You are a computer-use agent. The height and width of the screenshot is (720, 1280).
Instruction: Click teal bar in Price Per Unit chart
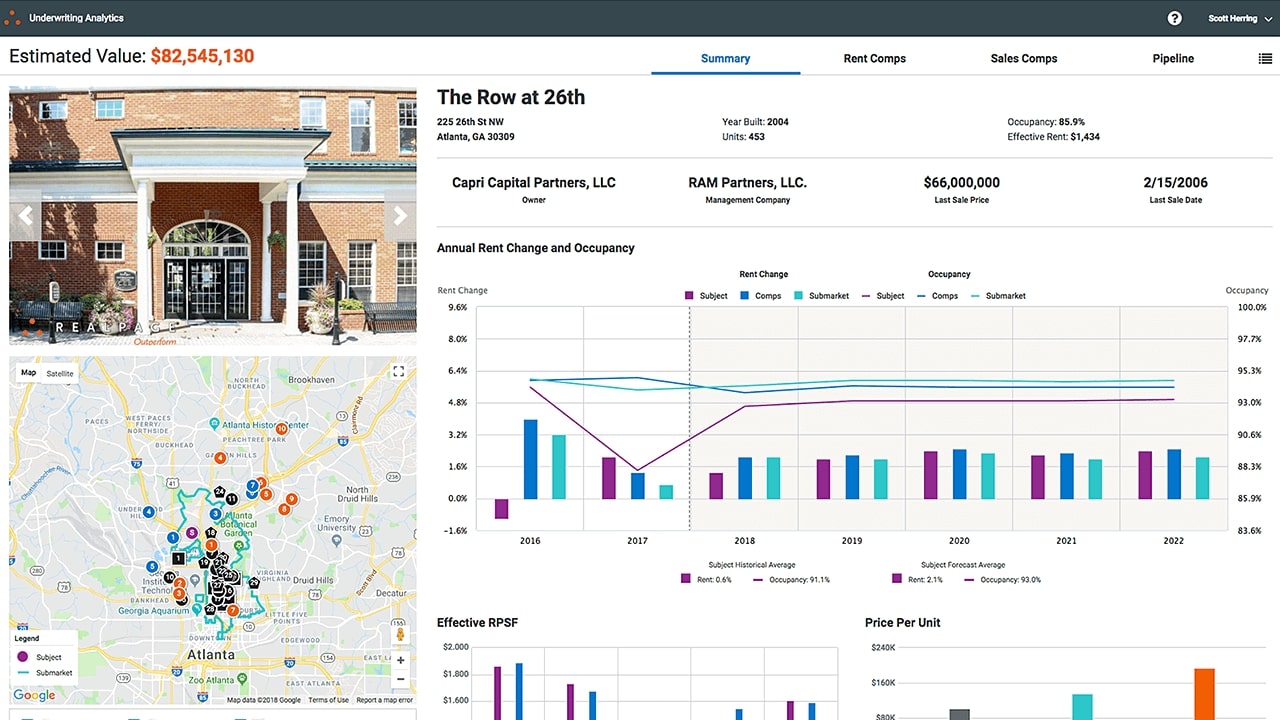[1082, 707]
